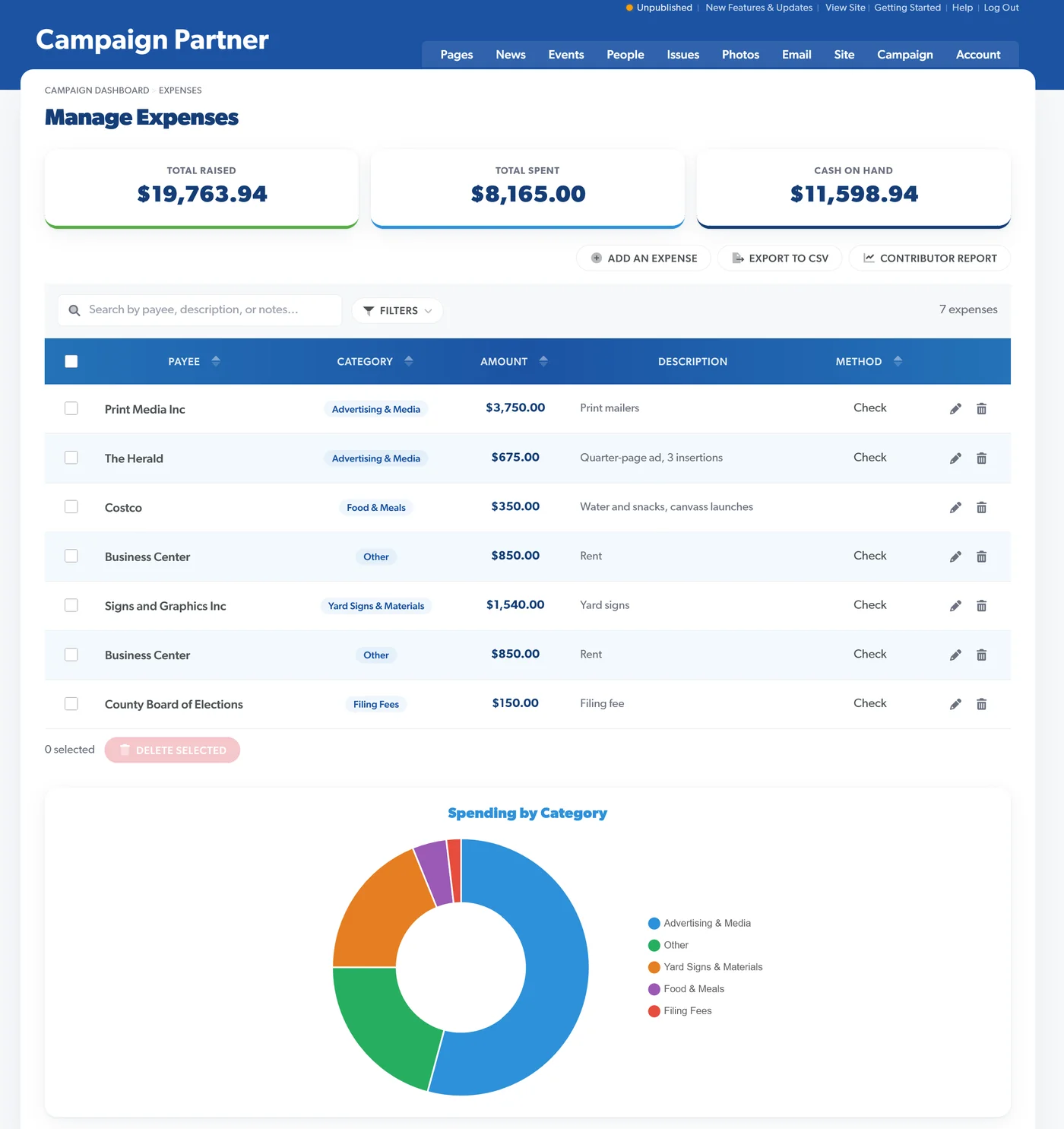Check the Signs and Graphics Inc checkbox
This screenshot has height=1129, width=1064.
click(71, 605)
